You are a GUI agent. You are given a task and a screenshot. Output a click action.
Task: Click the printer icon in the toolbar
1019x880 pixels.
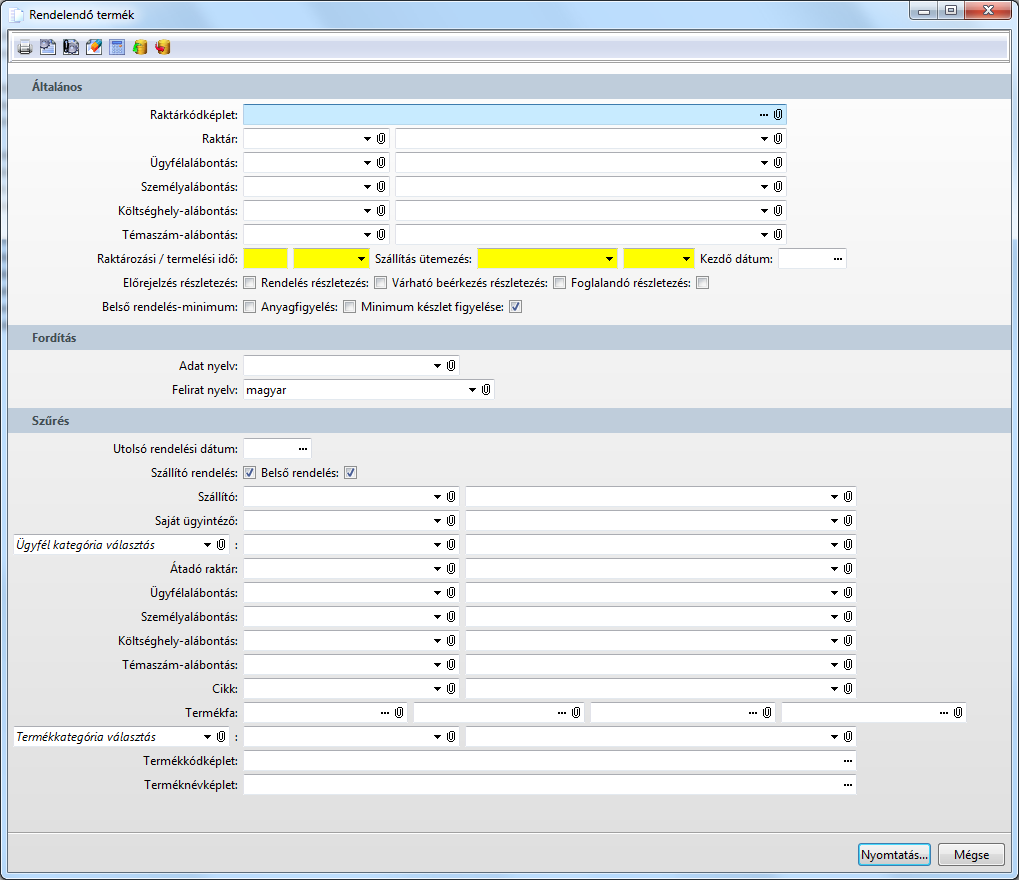tap(25, 47)
